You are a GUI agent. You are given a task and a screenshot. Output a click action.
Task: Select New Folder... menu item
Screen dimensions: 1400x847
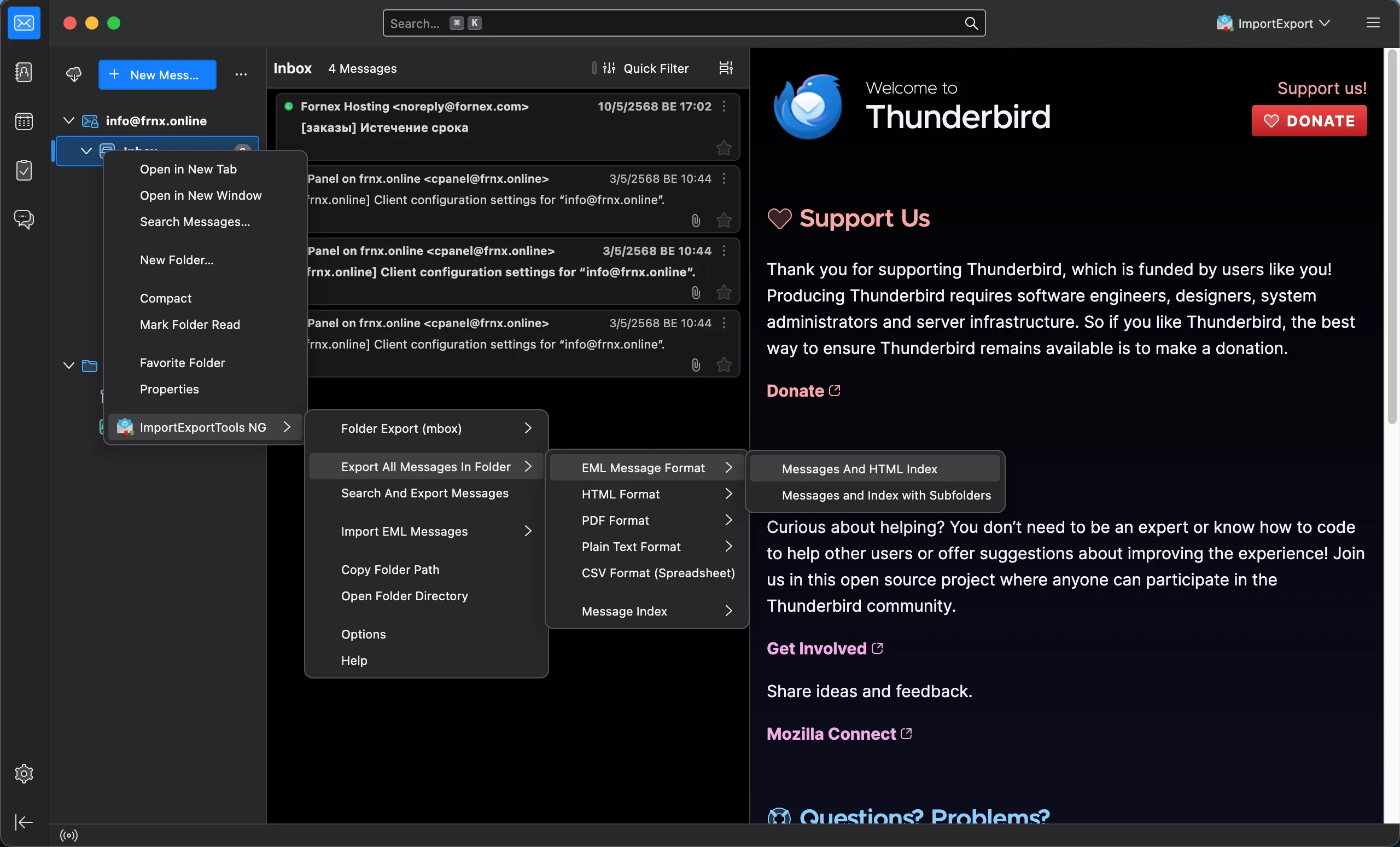(205, 260)
